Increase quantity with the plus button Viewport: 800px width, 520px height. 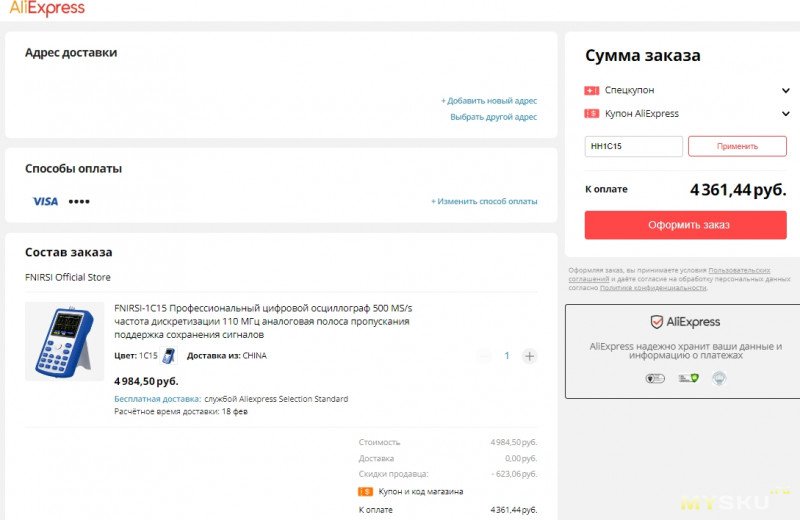click(530, 356)
